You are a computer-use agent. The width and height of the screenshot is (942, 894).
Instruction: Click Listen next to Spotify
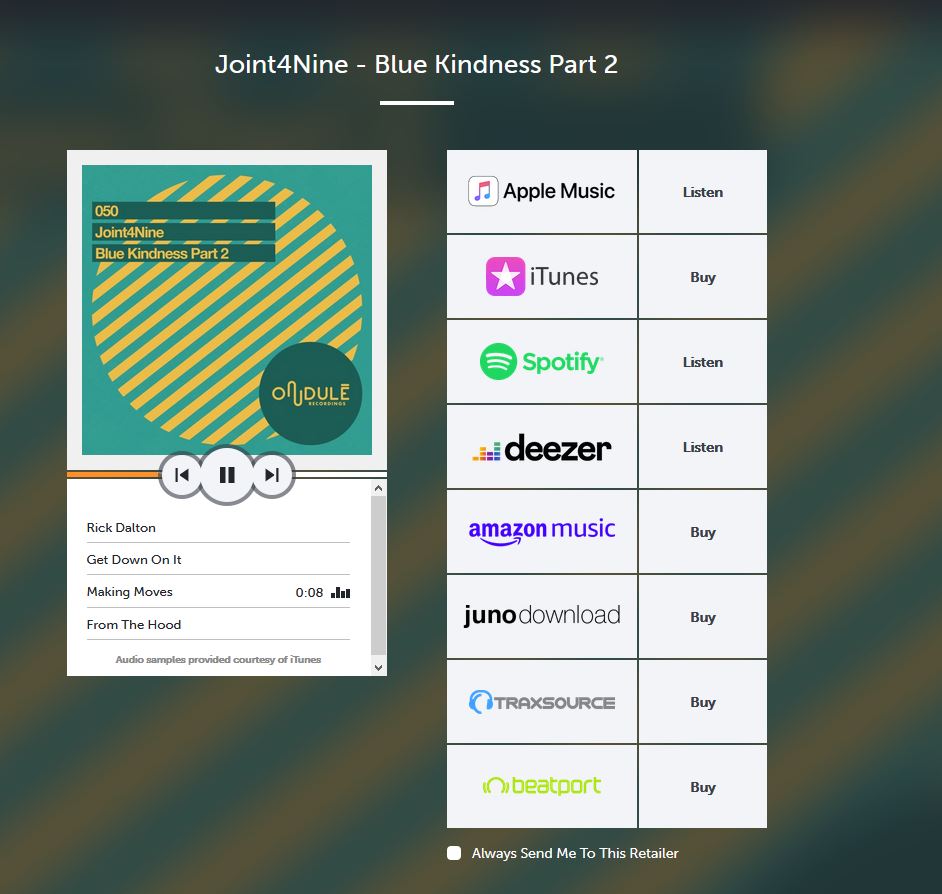(702, 362)
